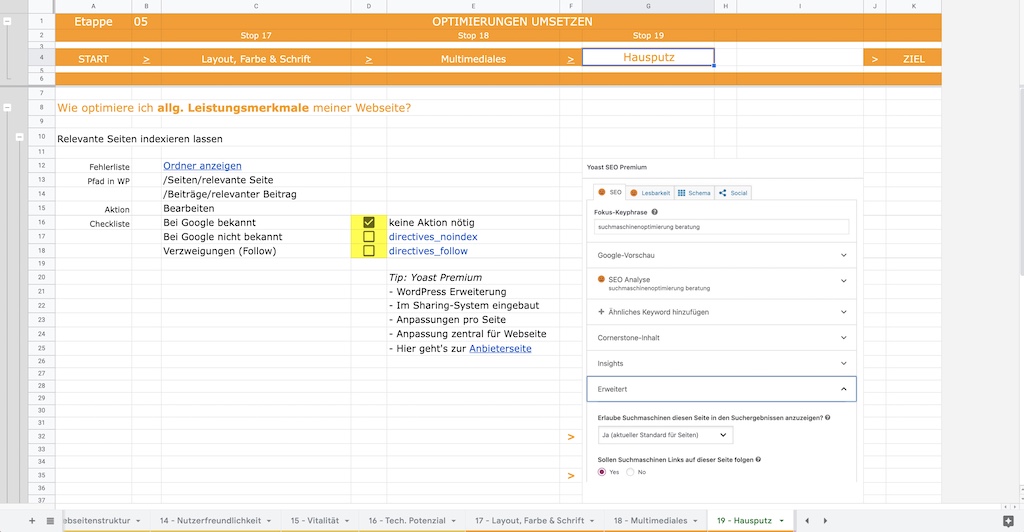Click the arrow link before ZIEL
This screenshot has width=1024, height=532.
(874, 59)
